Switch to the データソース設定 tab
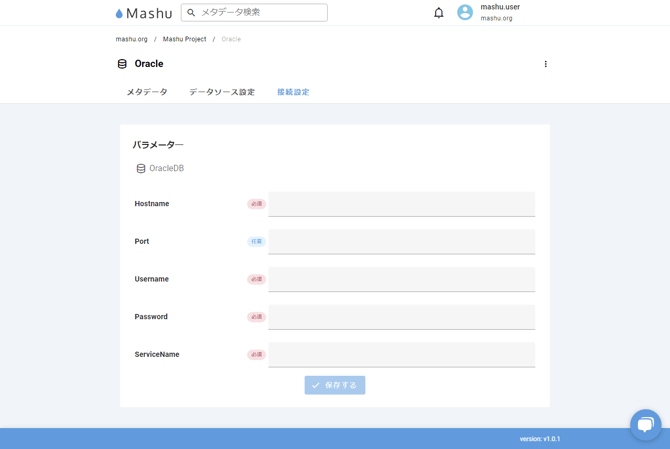 click(222, 92)
